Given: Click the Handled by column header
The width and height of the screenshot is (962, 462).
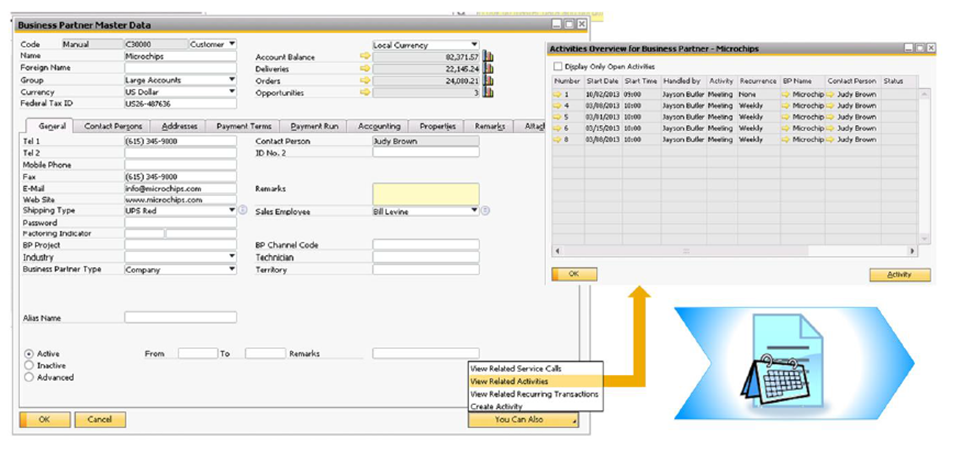Looking at the screenshot, I should (x=683, y=81).
